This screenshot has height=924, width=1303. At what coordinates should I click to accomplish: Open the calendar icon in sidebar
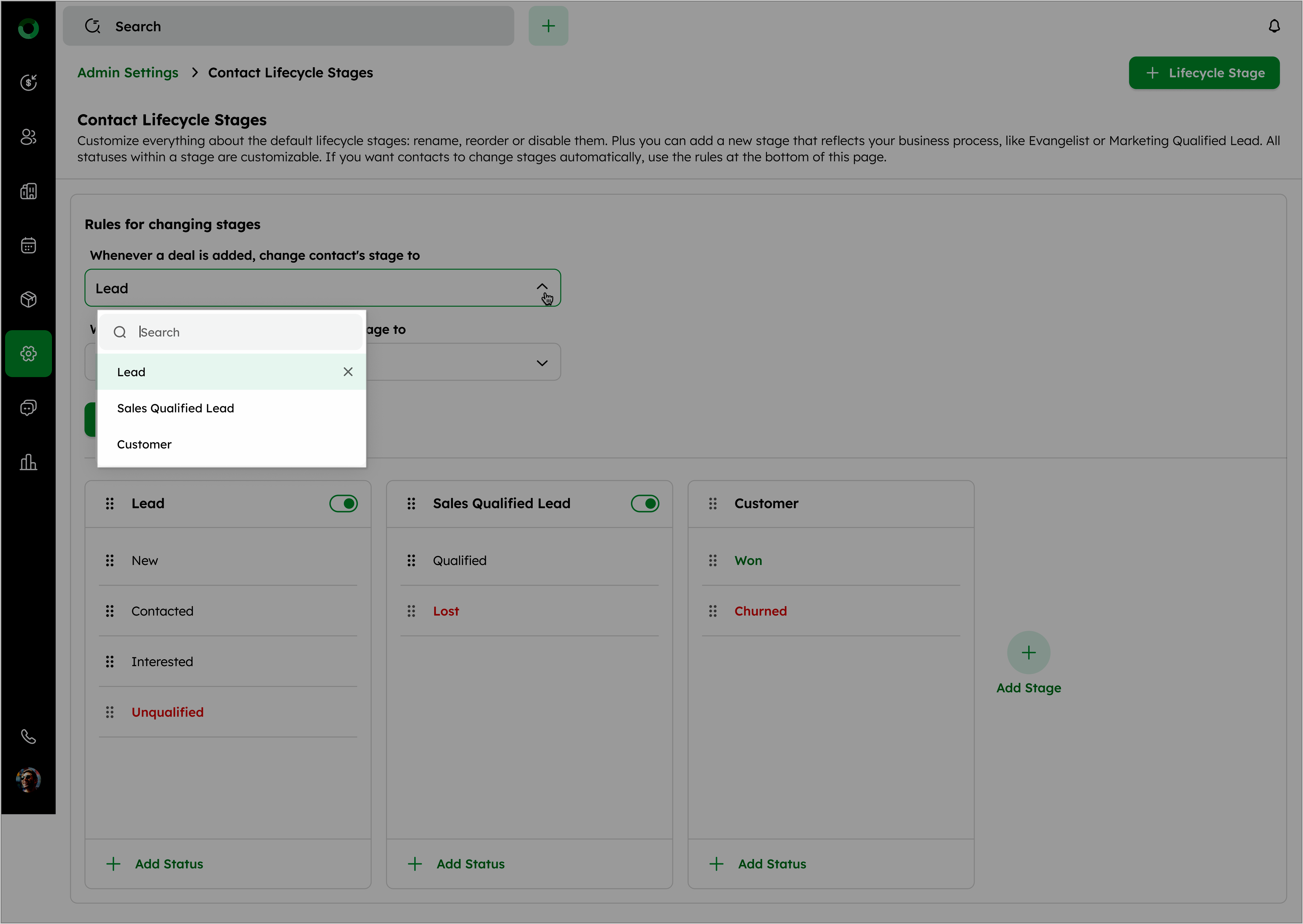point(29,245)
